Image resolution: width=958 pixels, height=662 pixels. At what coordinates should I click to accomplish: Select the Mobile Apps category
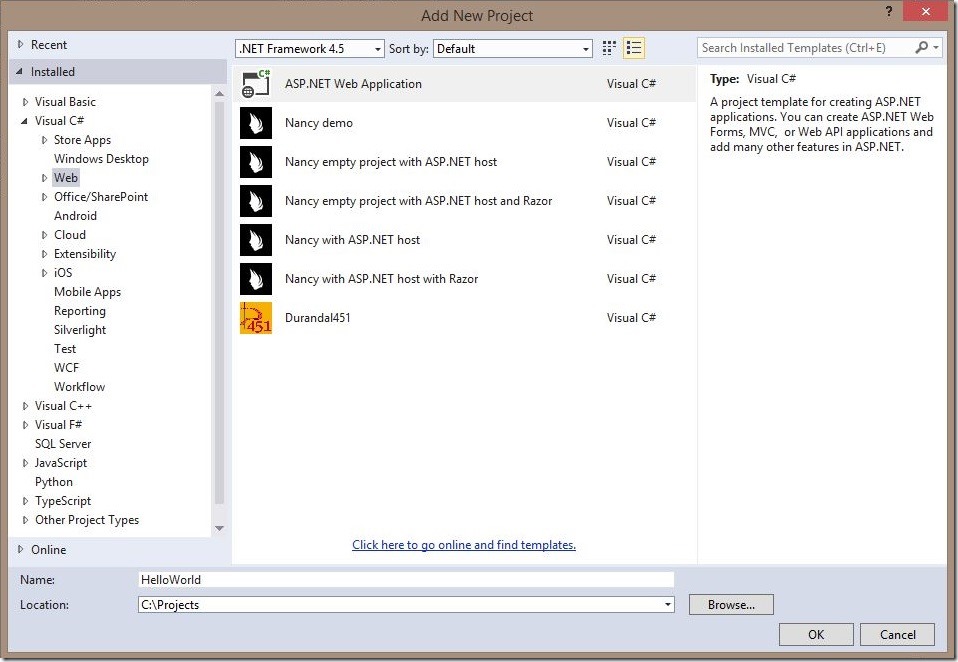[87, 292]
